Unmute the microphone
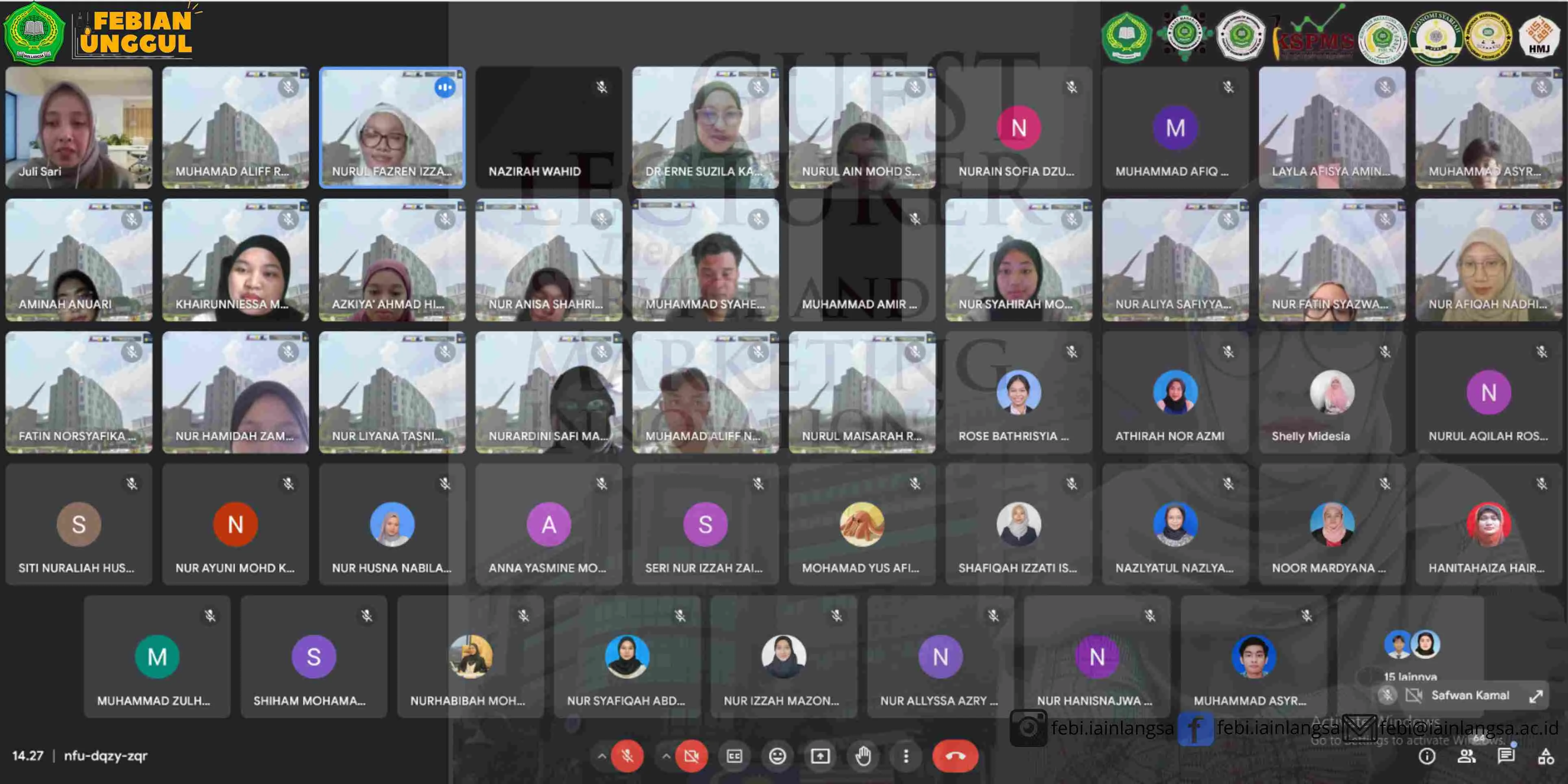 627,756
